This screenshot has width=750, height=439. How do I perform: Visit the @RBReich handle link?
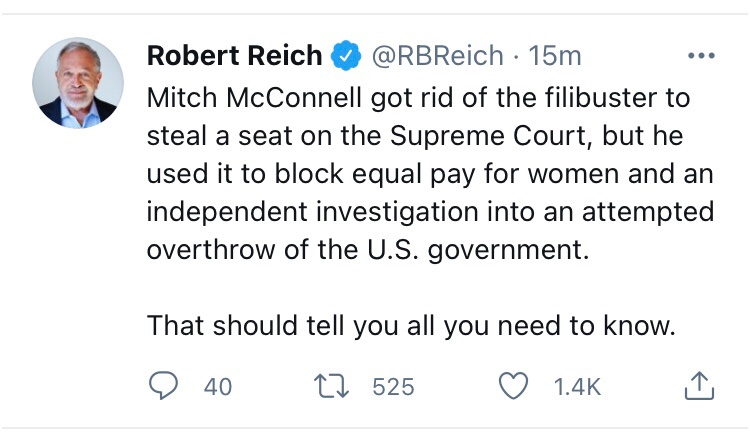click(438, 57)
